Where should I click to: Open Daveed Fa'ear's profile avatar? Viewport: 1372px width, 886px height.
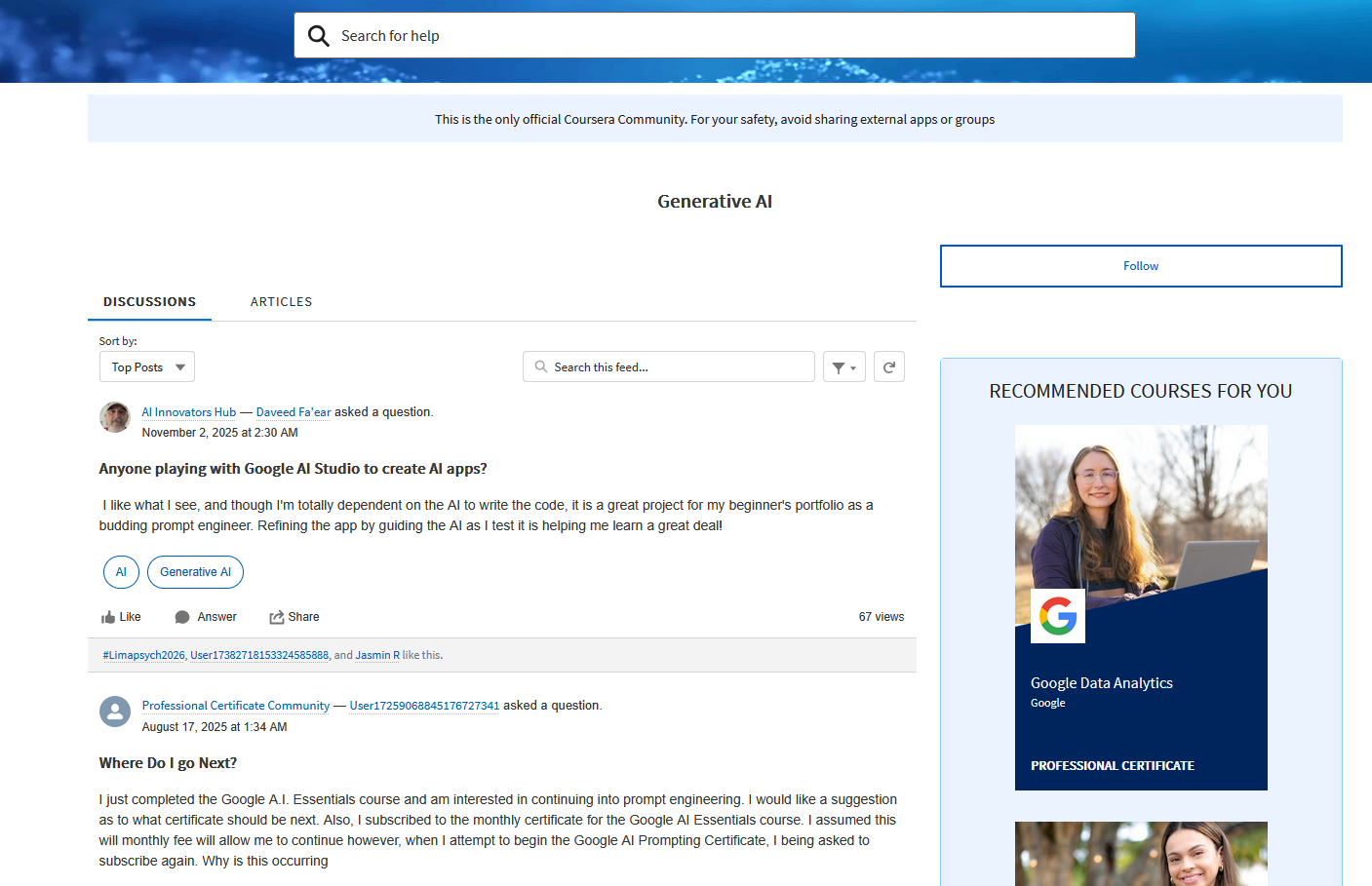(x=115, y=417)
